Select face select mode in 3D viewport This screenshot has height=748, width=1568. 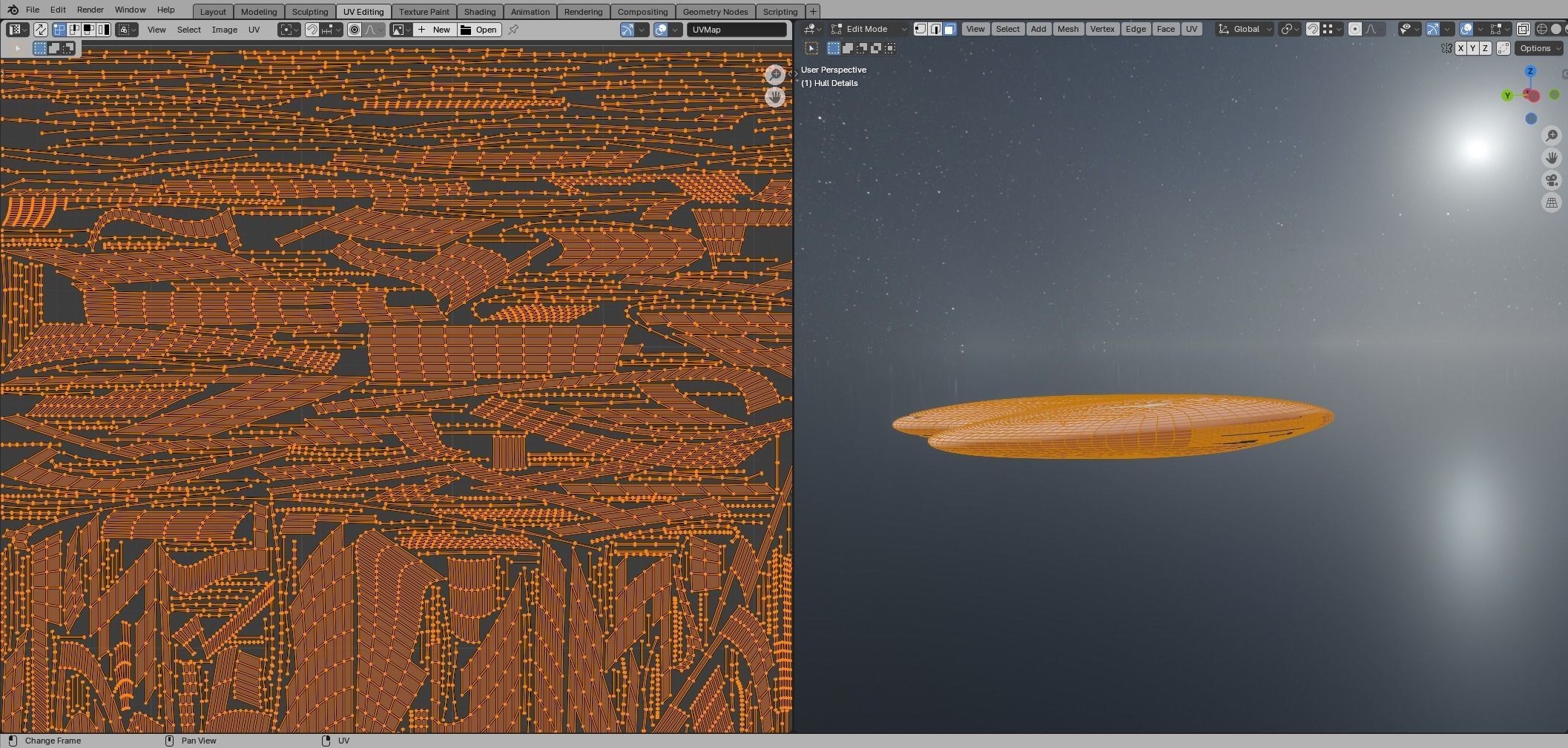950,29
